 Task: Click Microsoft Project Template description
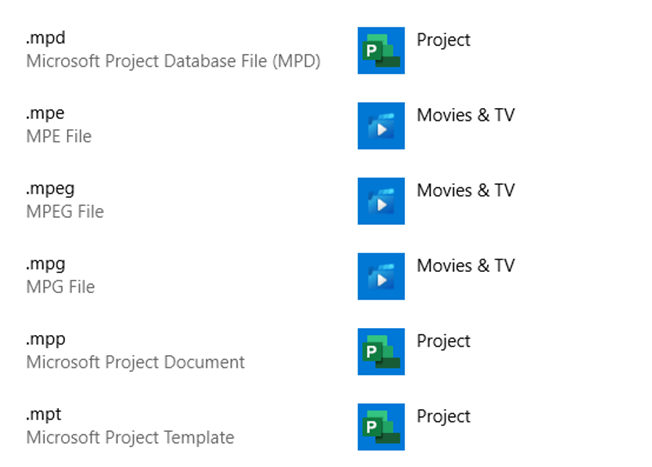[x=130, y=437]
